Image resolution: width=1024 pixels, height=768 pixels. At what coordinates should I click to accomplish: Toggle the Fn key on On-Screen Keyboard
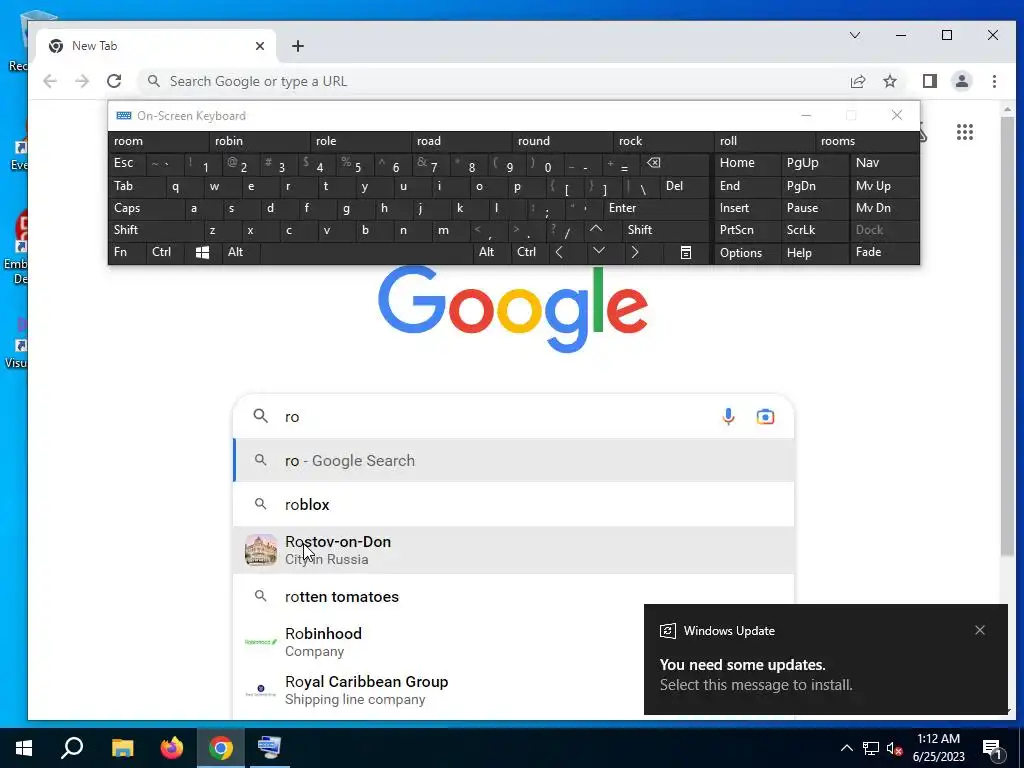tap(127, 253)
